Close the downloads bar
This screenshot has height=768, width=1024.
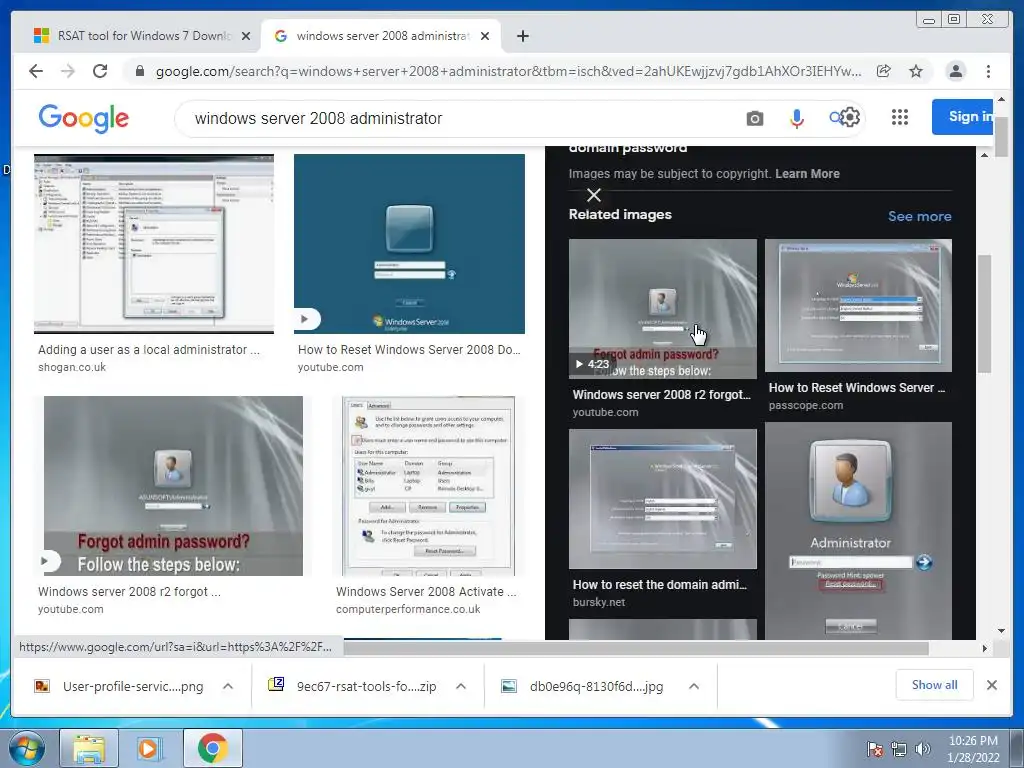[x=991, y=685]
